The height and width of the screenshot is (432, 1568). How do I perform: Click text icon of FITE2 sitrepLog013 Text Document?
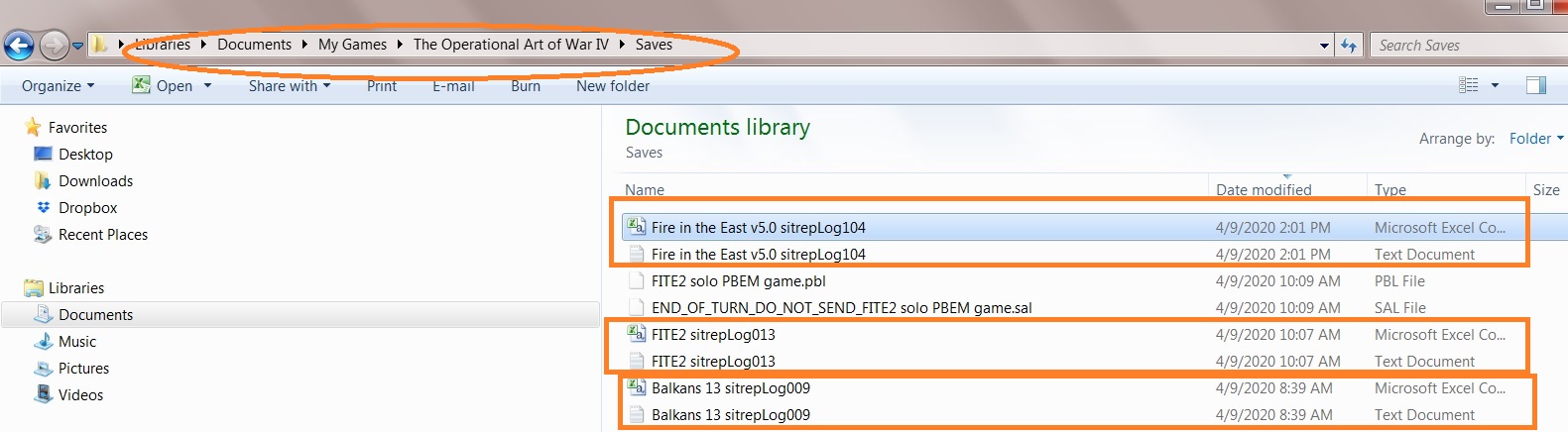[x=637, y=362]
